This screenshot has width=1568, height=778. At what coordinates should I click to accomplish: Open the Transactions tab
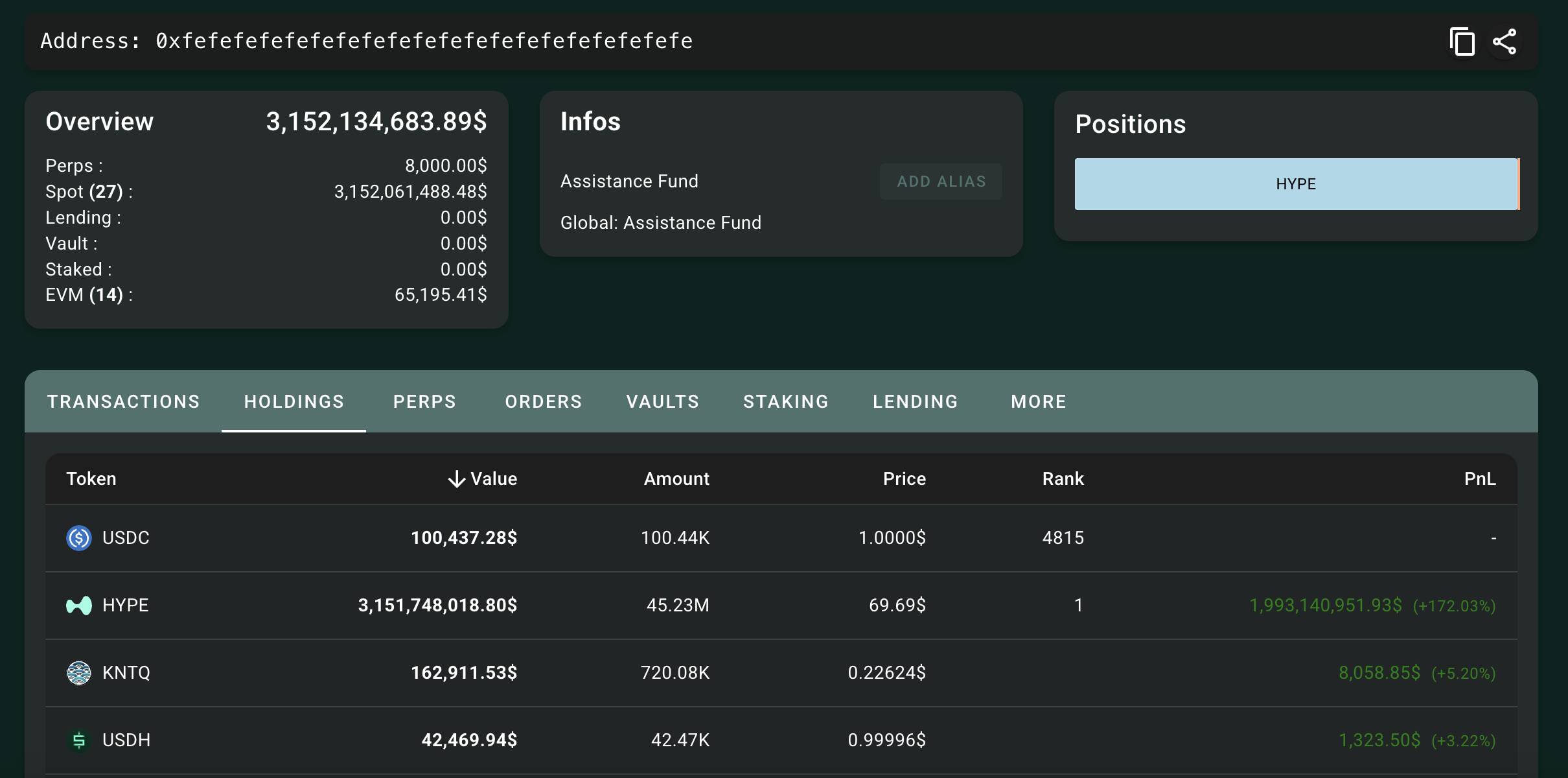point(124,402)
